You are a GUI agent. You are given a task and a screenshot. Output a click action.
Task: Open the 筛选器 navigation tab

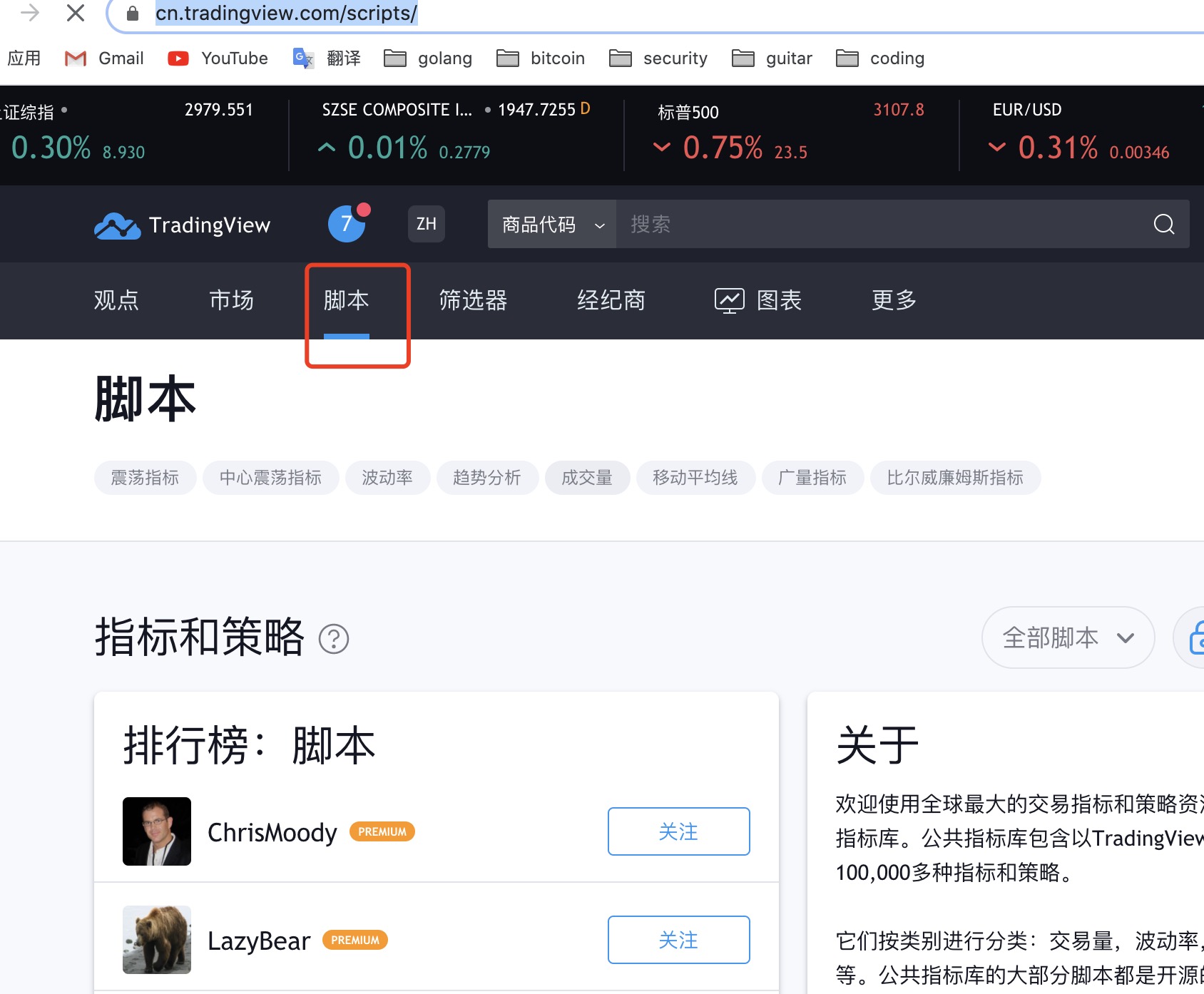473,300
